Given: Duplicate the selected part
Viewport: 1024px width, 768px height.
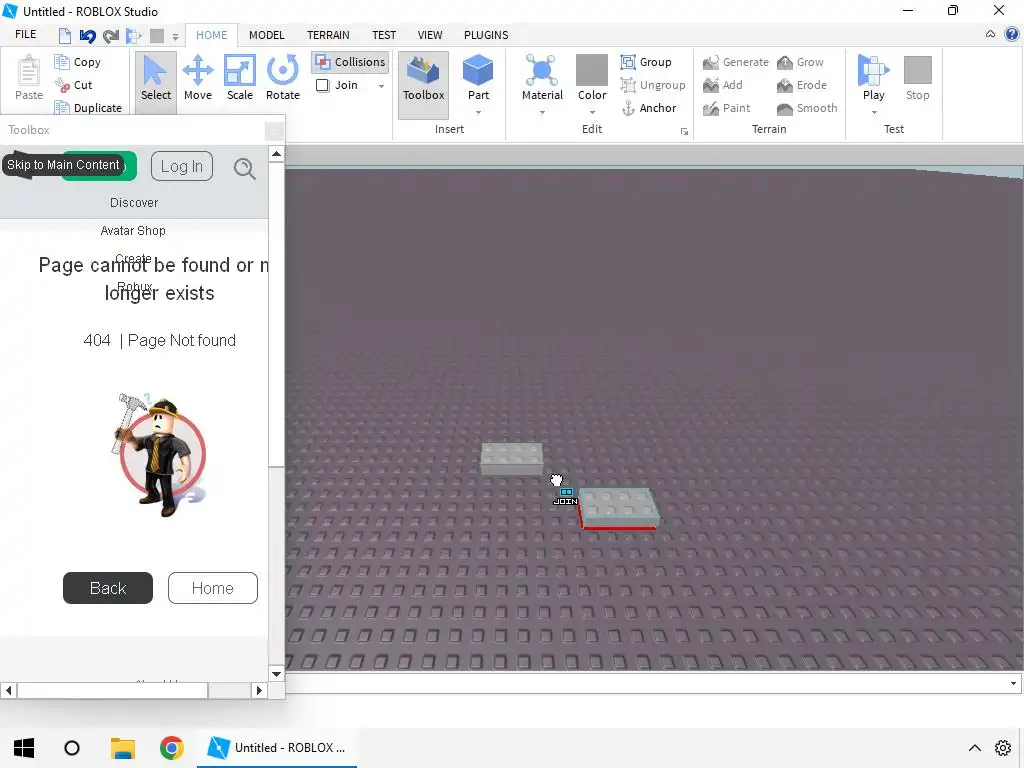Looking at the screenshot, I should (89, 108).
